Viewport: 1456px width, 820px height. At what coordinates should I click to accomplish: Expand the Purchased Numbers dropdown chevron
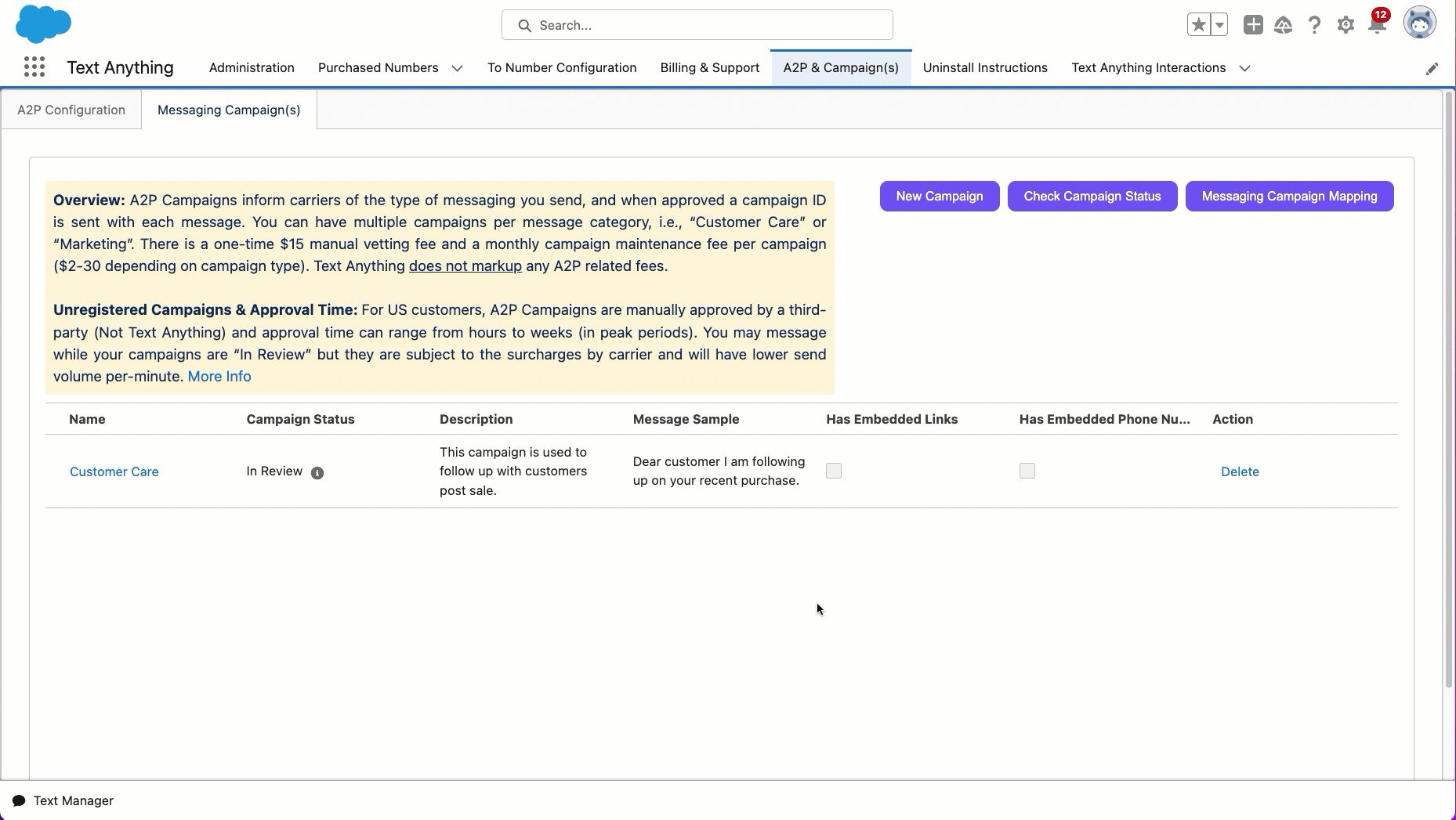click(457, 68)
